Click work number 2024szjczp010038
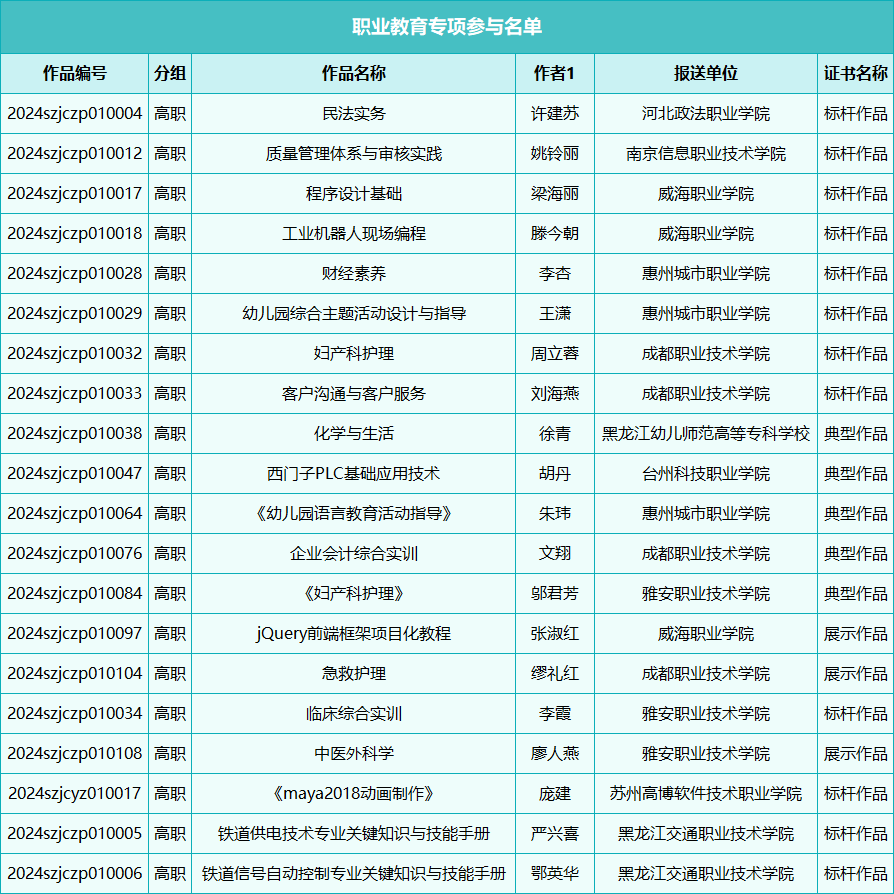 click(75, 433)
